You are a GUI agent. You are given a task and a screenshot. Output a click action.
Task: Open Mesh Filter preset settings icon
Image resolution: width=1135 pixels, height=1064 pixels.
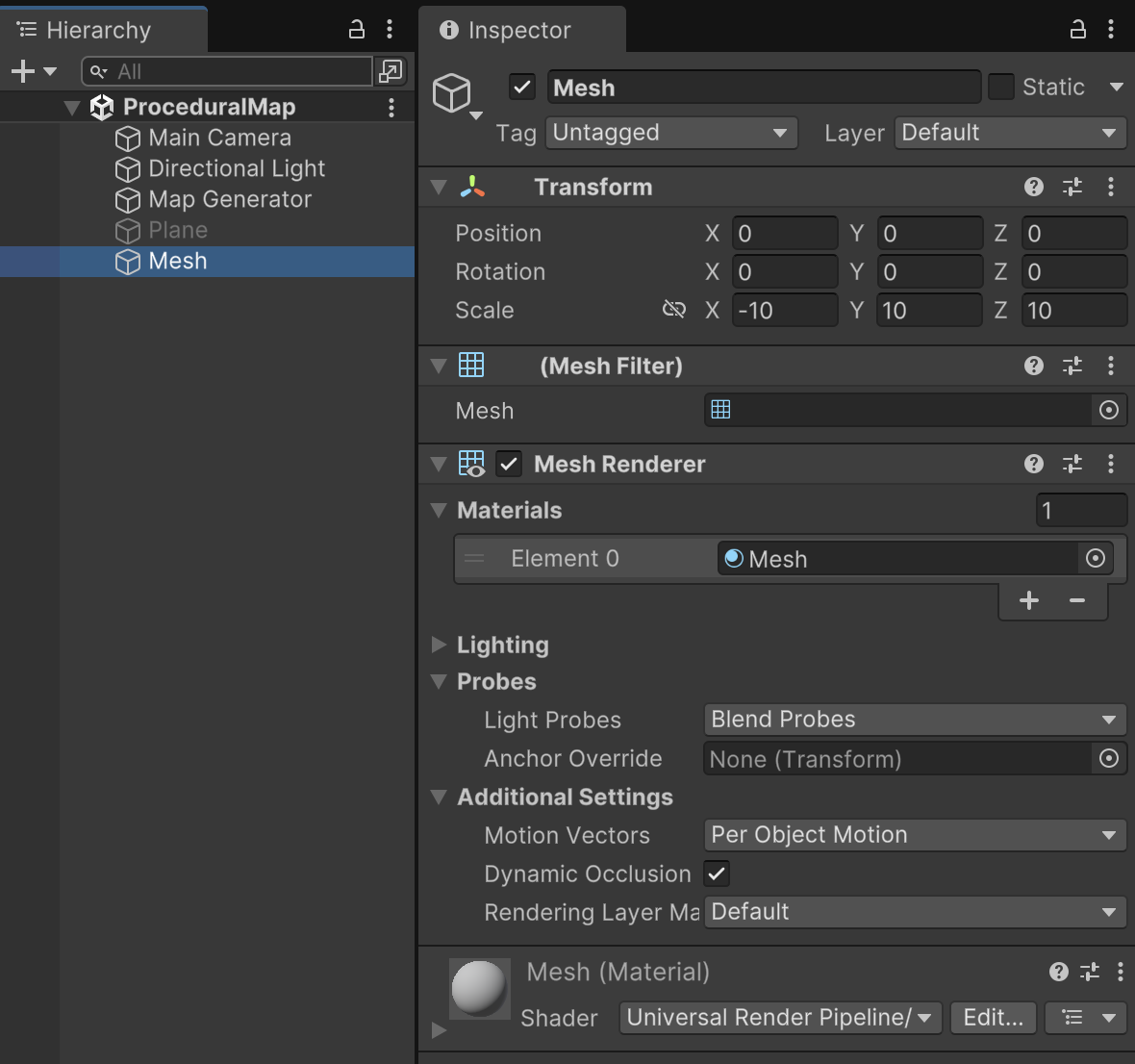point(1072,366)
